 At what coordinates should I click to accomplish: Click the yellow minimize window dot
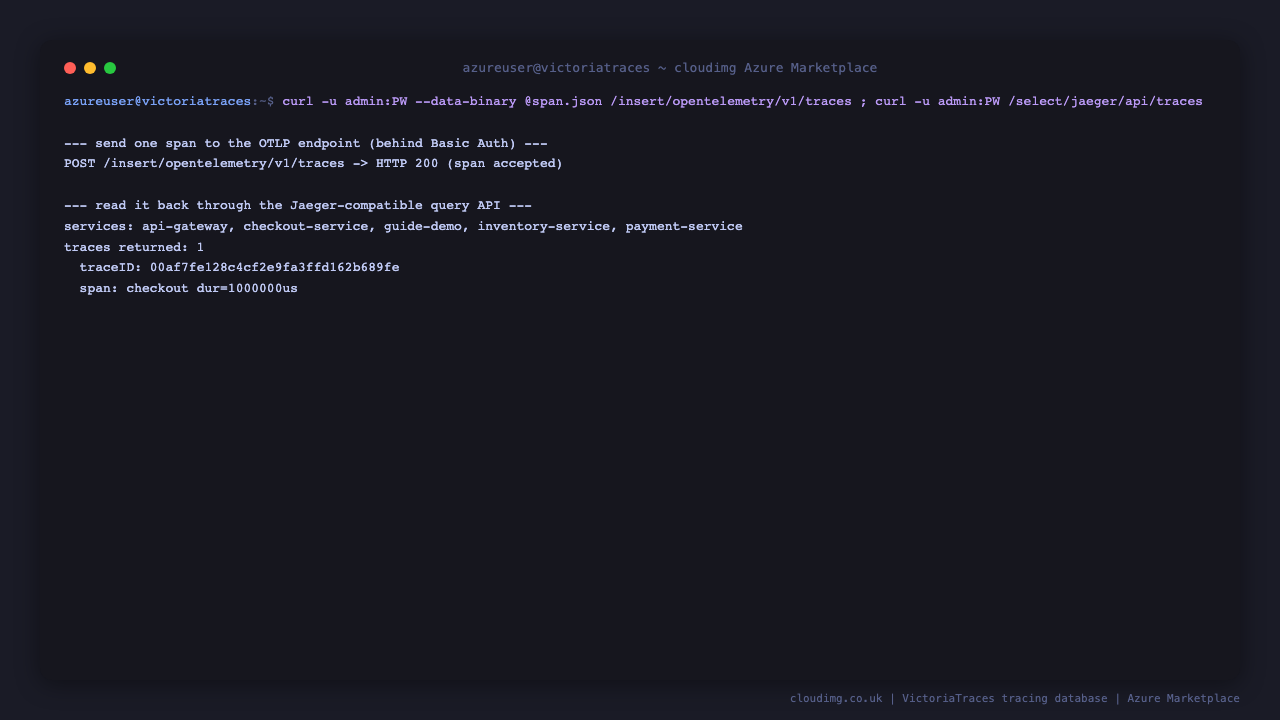pyautogui.click(x=90, y=68)
